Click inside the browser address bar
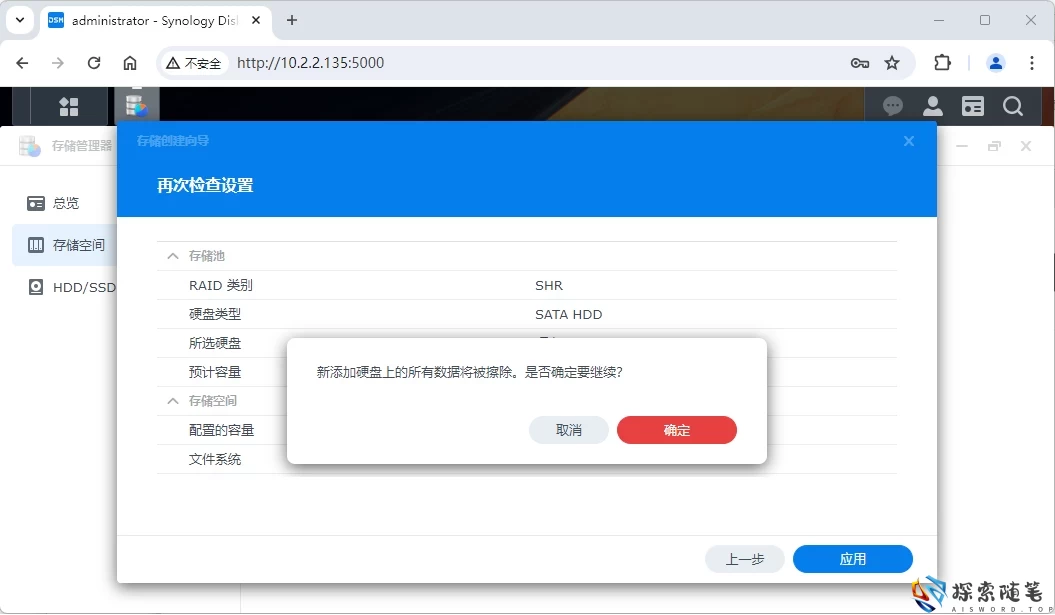Screen dimensions: 1055x615 coord(400,62)
